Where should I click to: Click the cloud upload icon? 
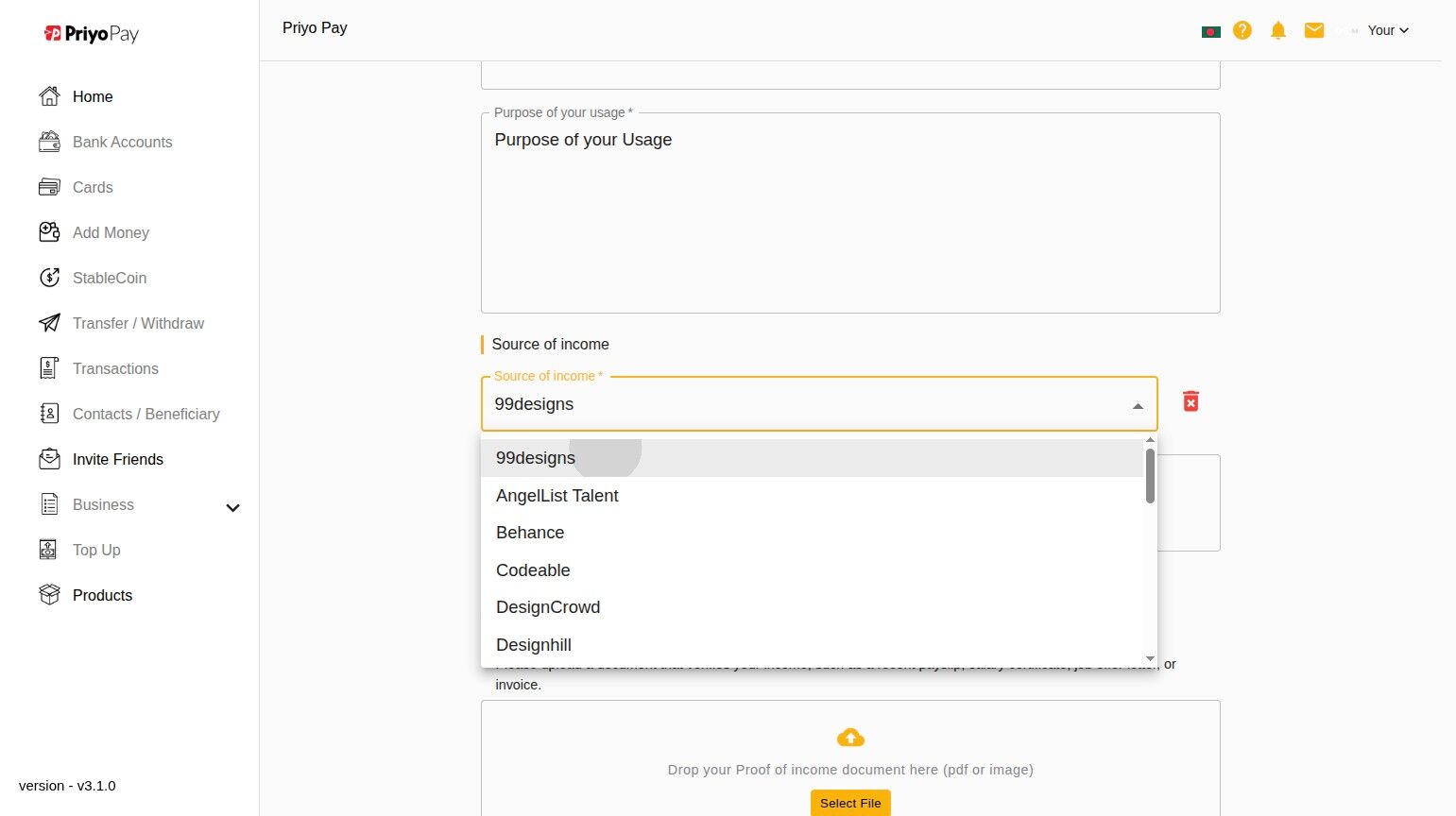coord(850,738)
